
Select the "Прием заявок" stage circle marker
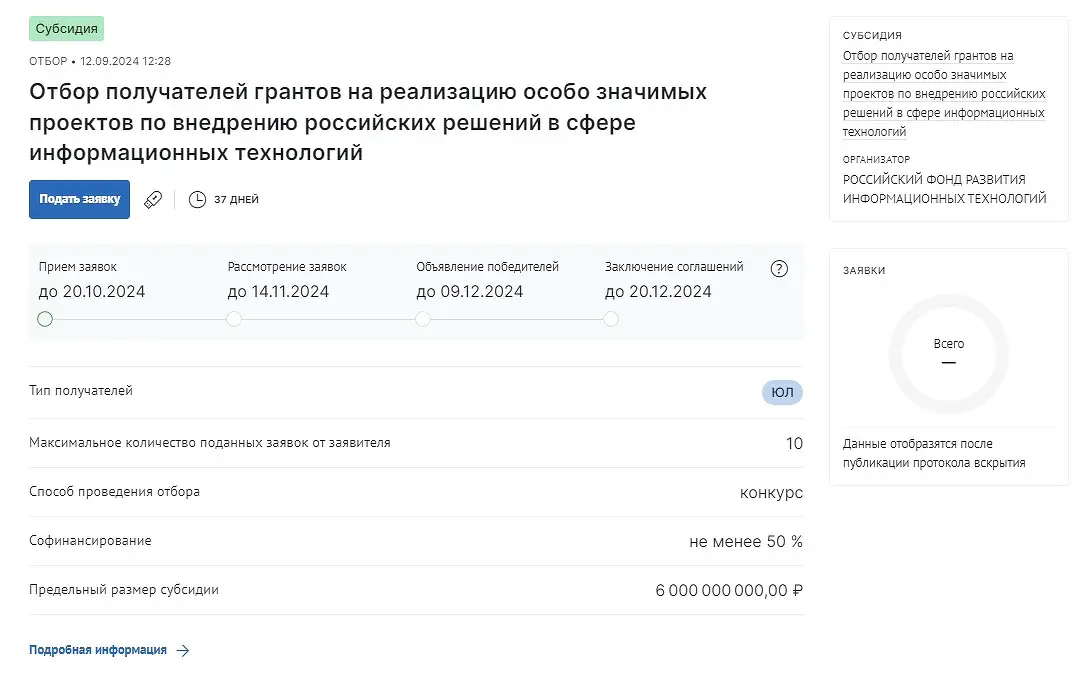(x=45, y=319)
